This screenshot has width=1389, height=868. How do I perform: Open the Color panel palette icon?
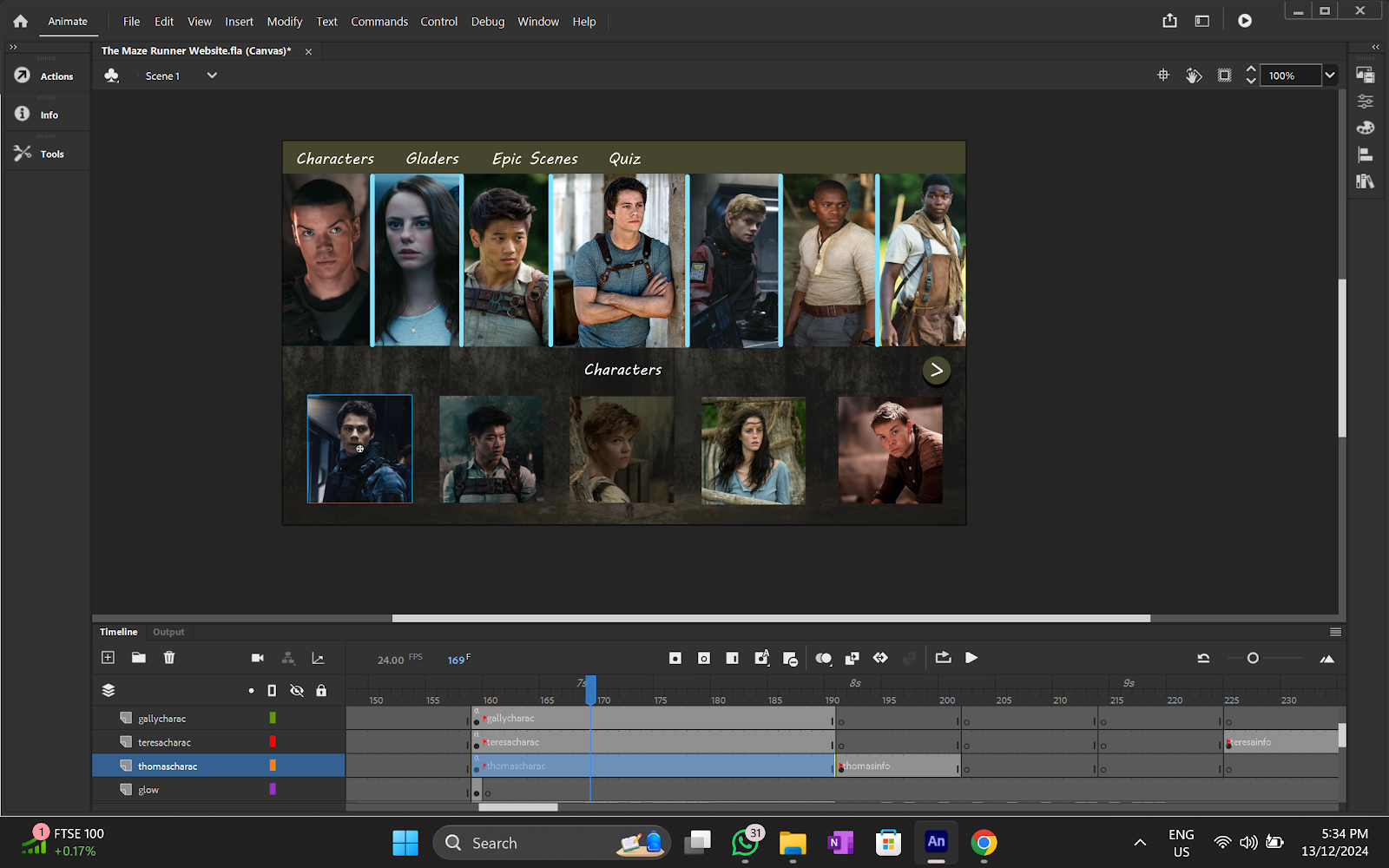click(1366, 128)
